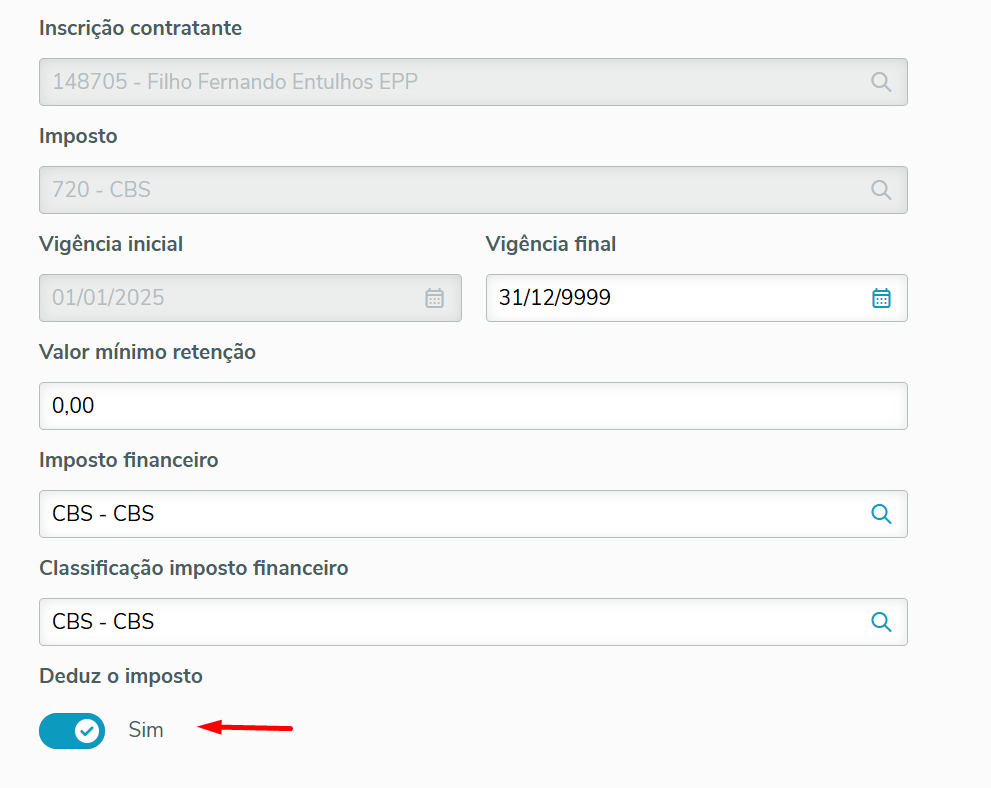Click the search icon in Inscrição contratante field
991x788 pixels.
click(x=881, y=82)
